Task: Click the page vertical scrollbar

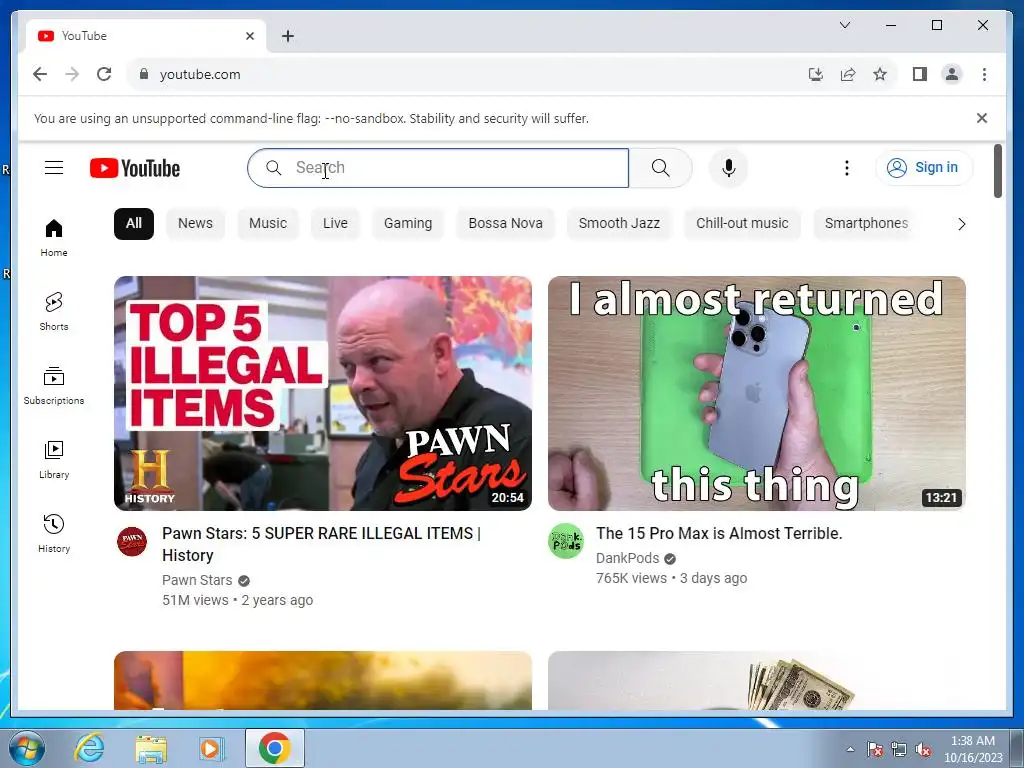Action: (x=997, y=171)
